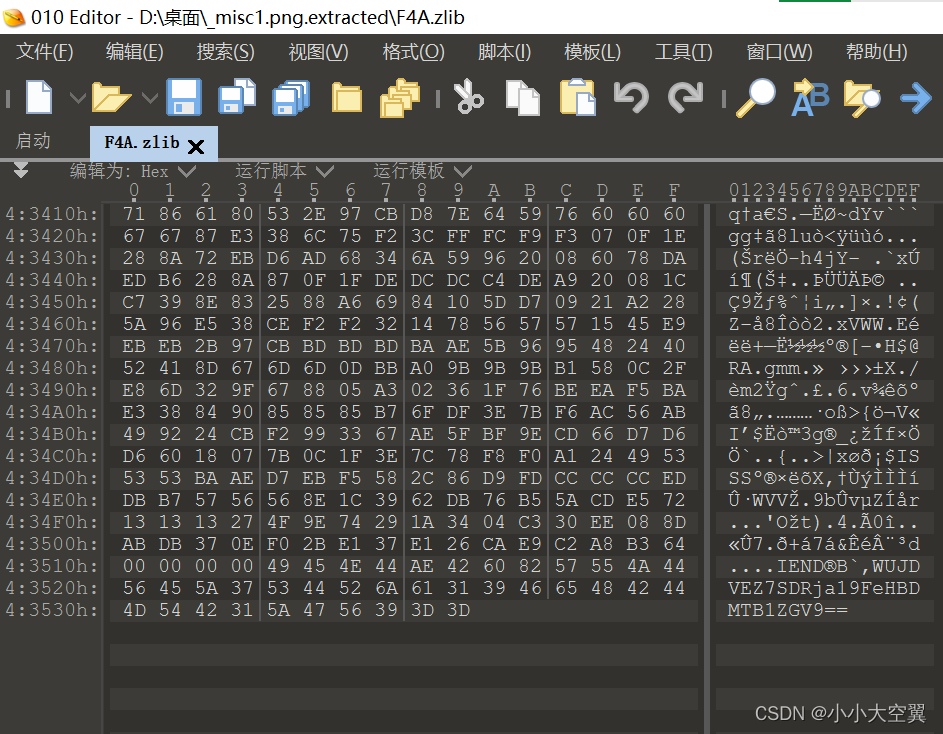The width and height of the screenshot is (943, 734).
Task: Open the 帮助(H) menu
Action: coord(876,52)
